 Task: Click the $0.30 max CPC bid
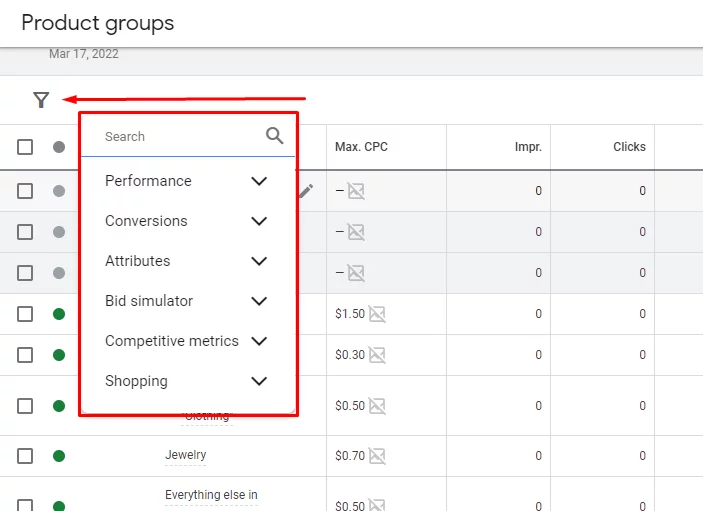(x=350, y=355)
